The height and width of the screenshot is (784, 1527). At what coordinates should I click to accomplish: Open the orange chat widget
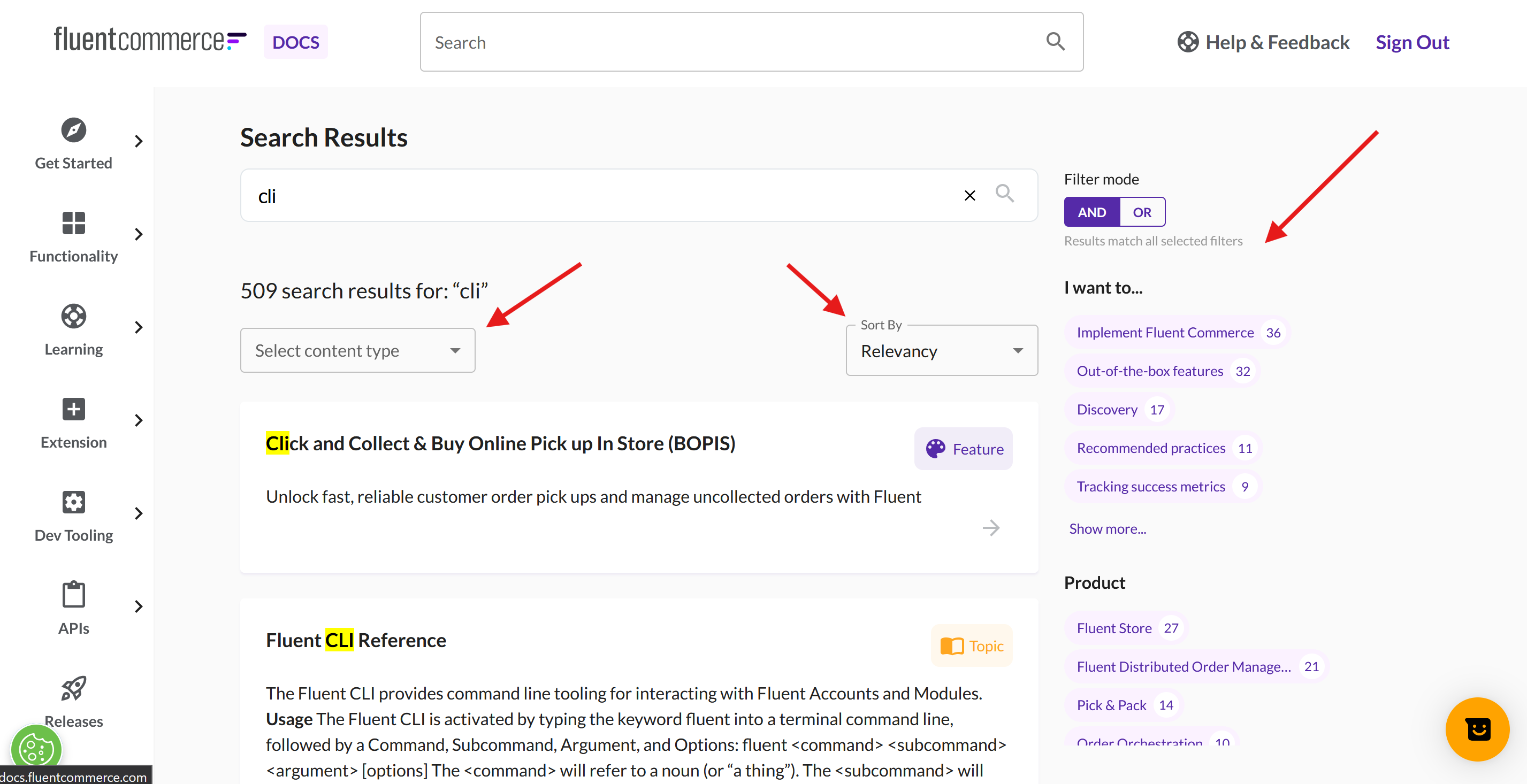[x=1477, y=728]
